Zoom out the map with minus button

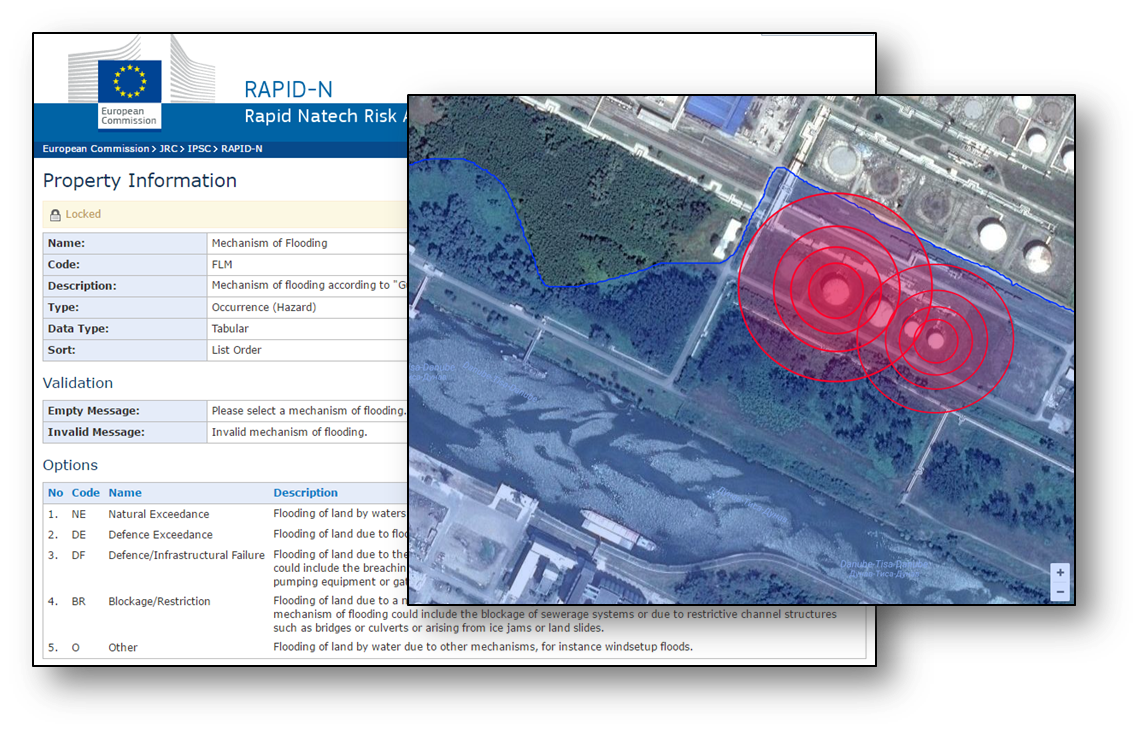[1060, 592]
